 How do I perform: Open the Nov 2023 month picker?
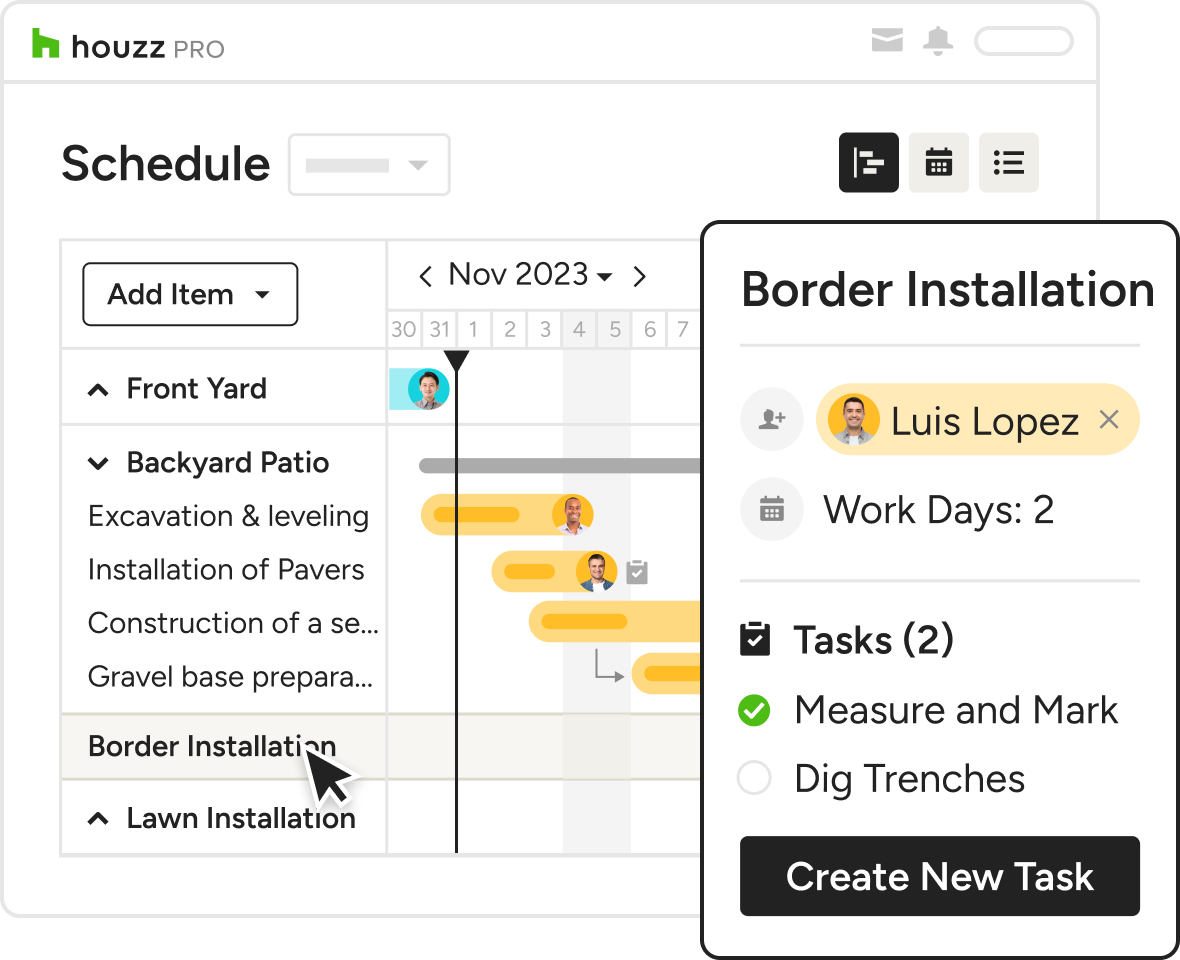530,275
